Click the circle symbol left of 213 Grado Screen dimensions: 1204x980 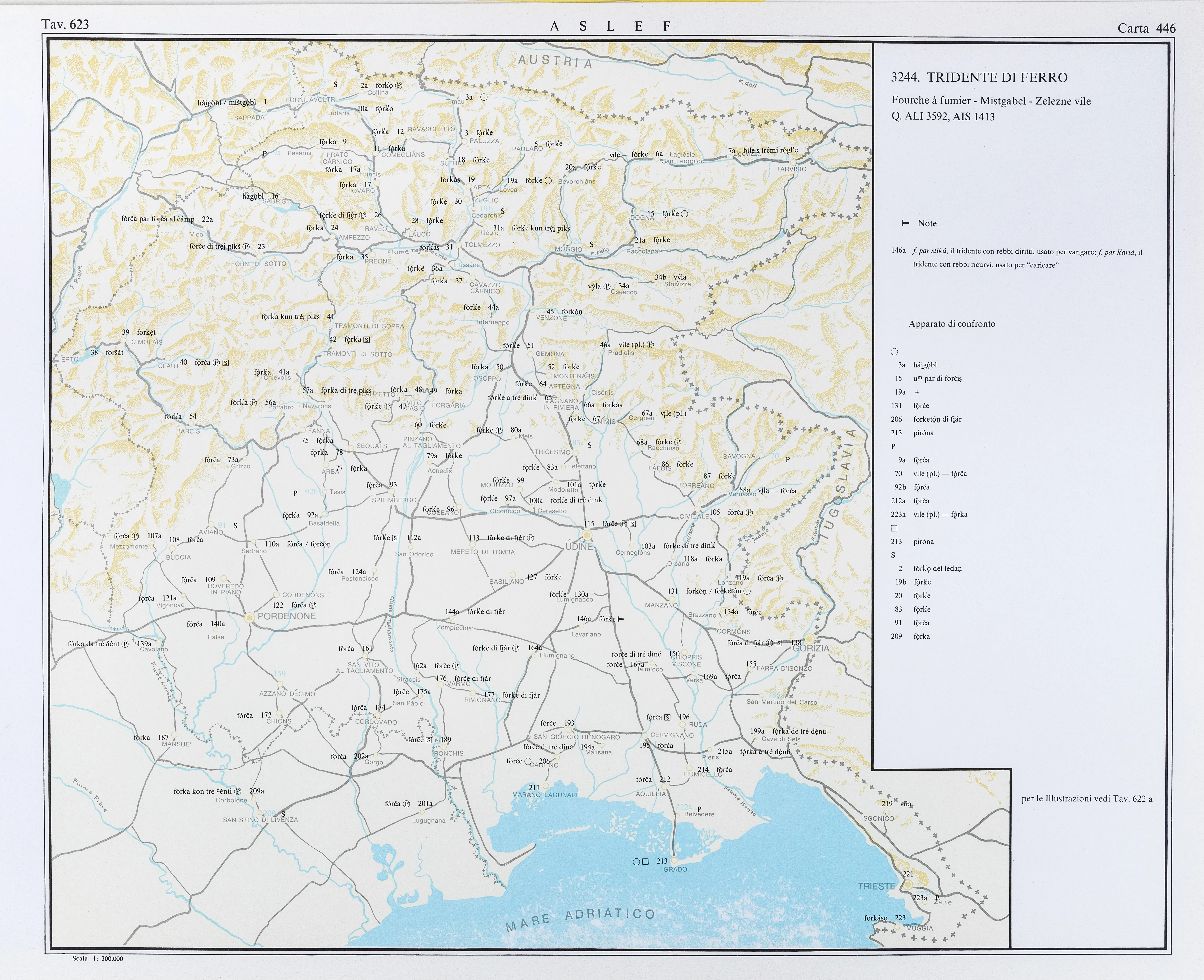click(x=637, y=862)
